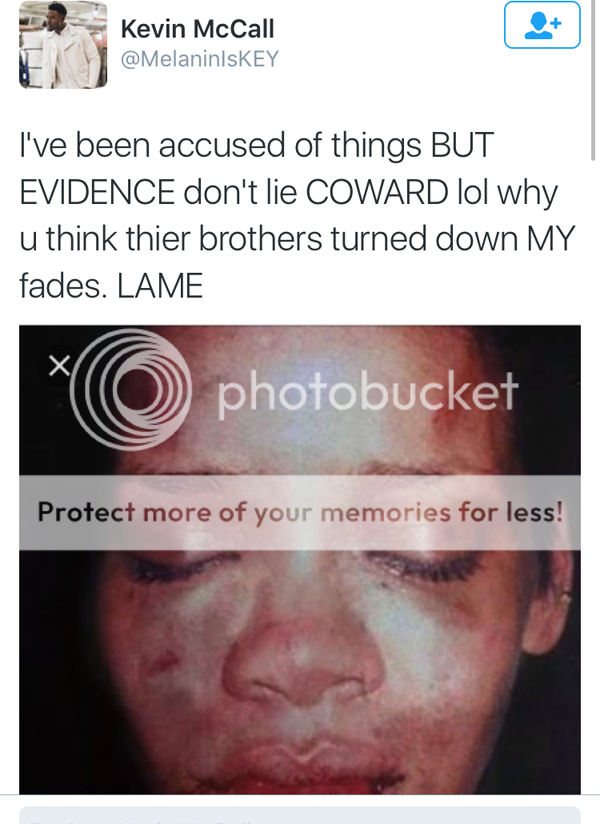This screenshot has height=824, width=600.
Task: Click the scrollbar on the right edge
Action: (594, 79)
